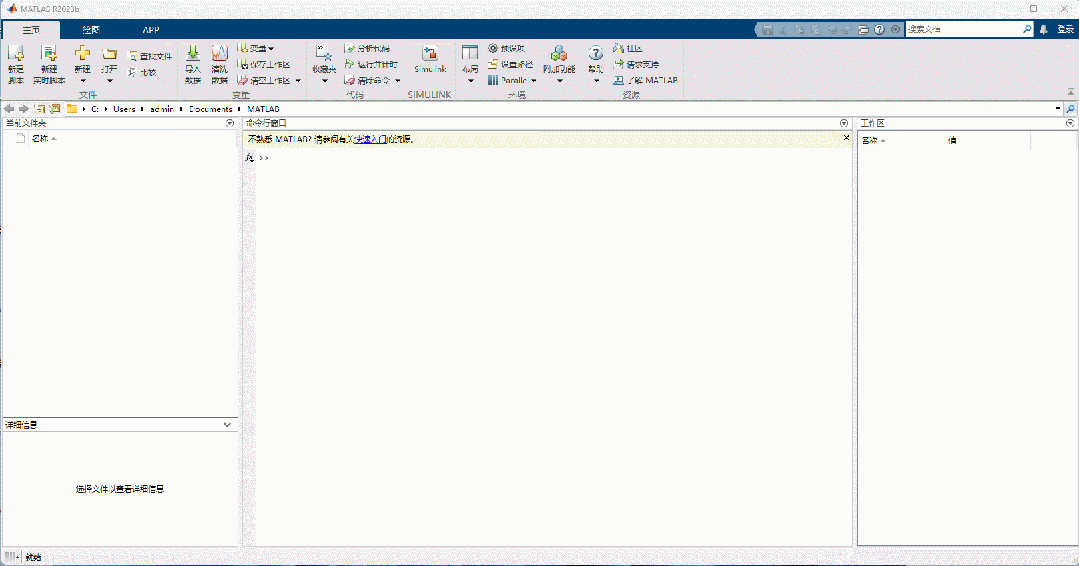Click 比较 (Compare) in the file section
Screen dimensions: 1079x566
pyautogui.click(x=142, y=72)
